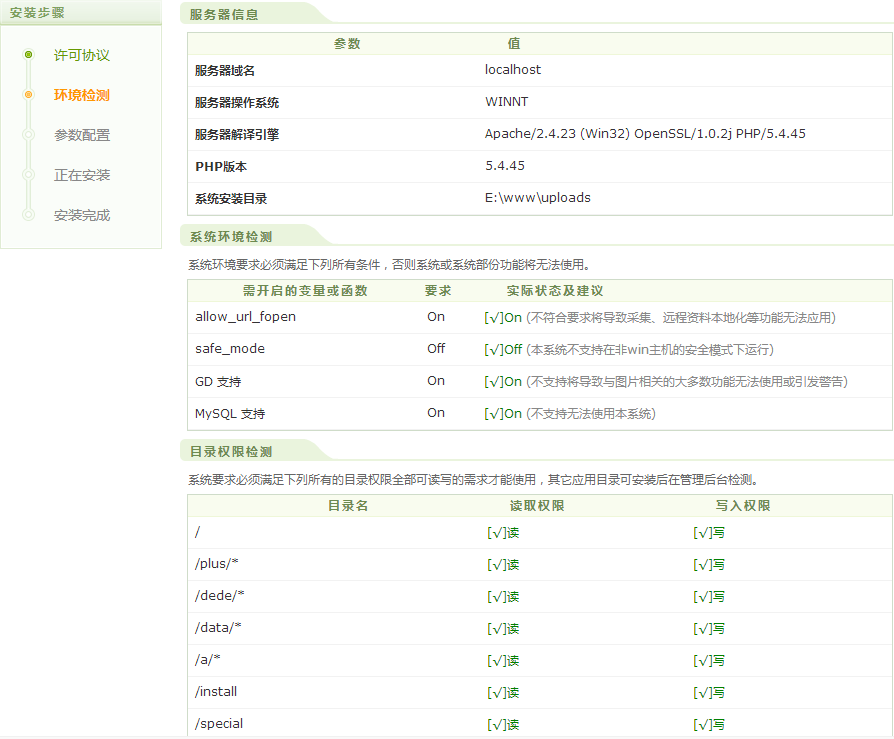894x739 pixels.
Task: Click the allow_url_fopen row name
Action: pyautogui.click(x=245, y=317)
